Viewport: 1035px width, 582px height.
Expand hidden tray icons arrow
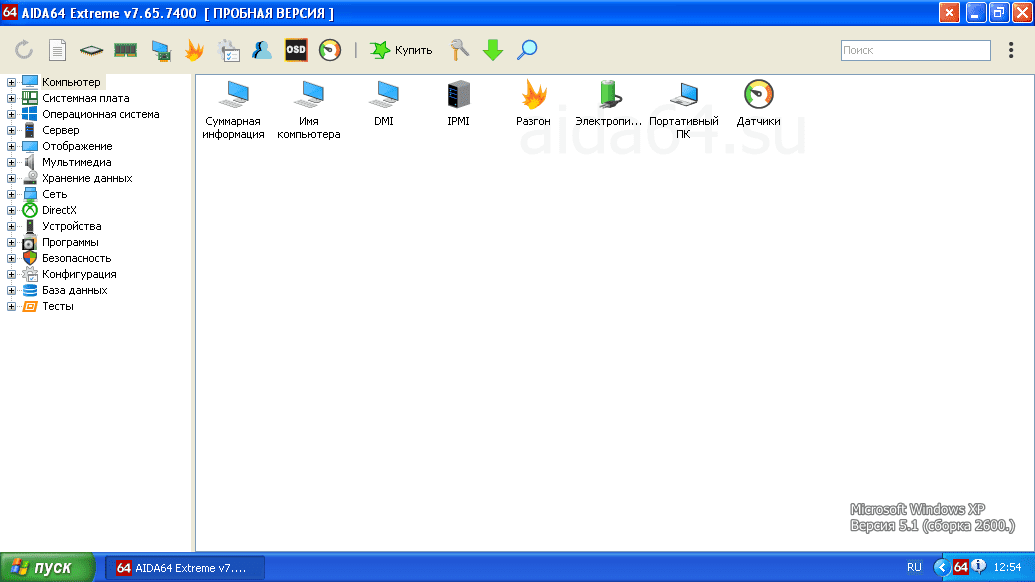pyautogui.click(x=942, y=567)
